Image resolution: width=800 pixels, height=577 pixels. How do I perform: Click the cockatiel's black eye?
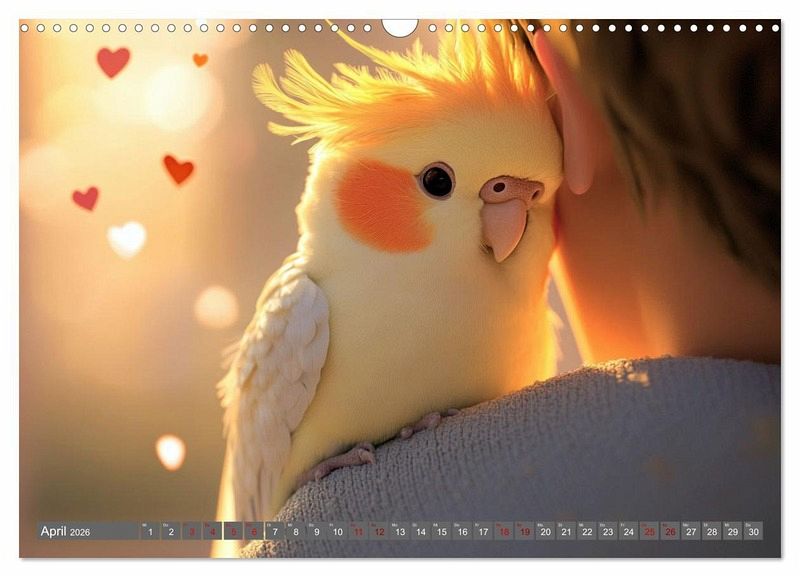(x=437, y=181)
